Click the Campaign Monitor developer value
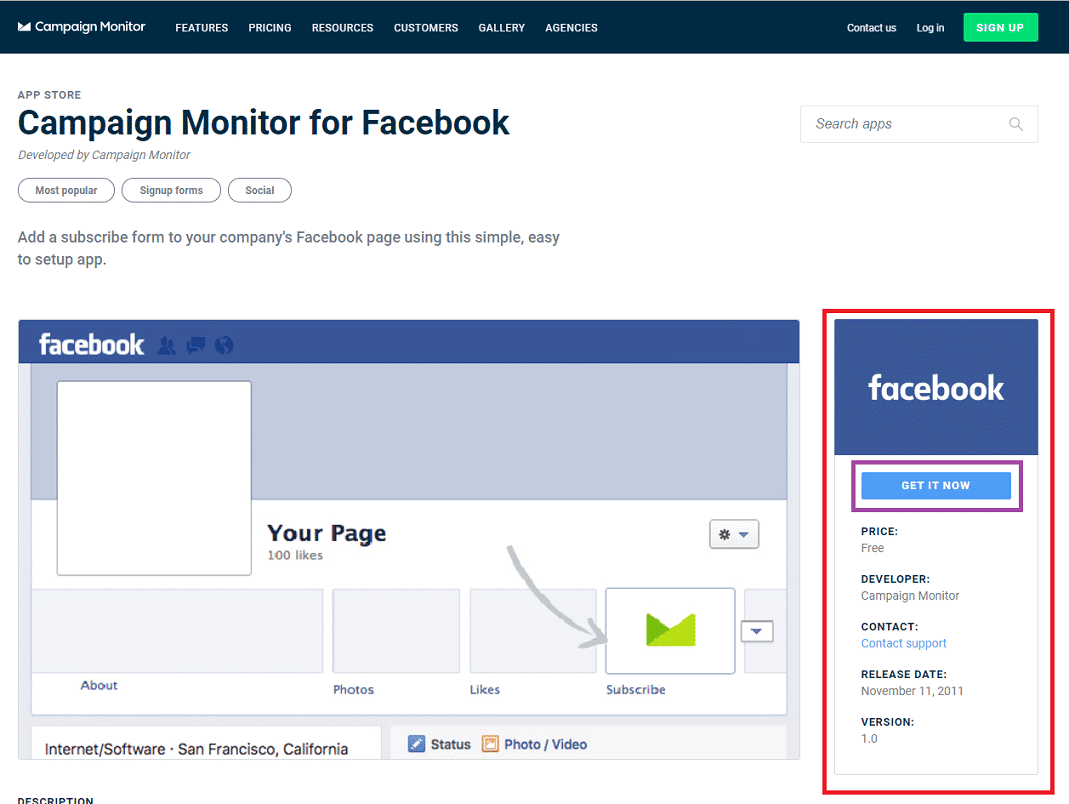The width and height of the screenshot is (1069, 804). tap(910, 595)
